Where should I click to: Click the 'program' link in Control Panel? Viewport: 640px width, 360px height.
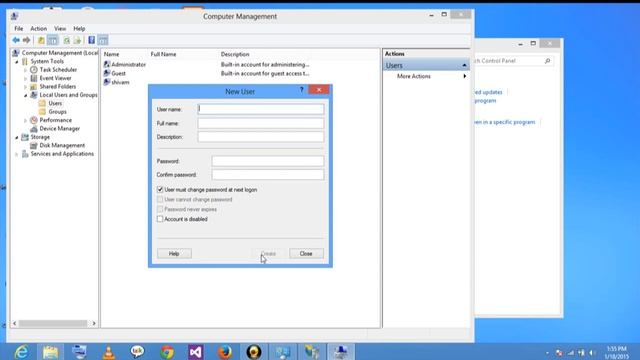tap(485, 101)
